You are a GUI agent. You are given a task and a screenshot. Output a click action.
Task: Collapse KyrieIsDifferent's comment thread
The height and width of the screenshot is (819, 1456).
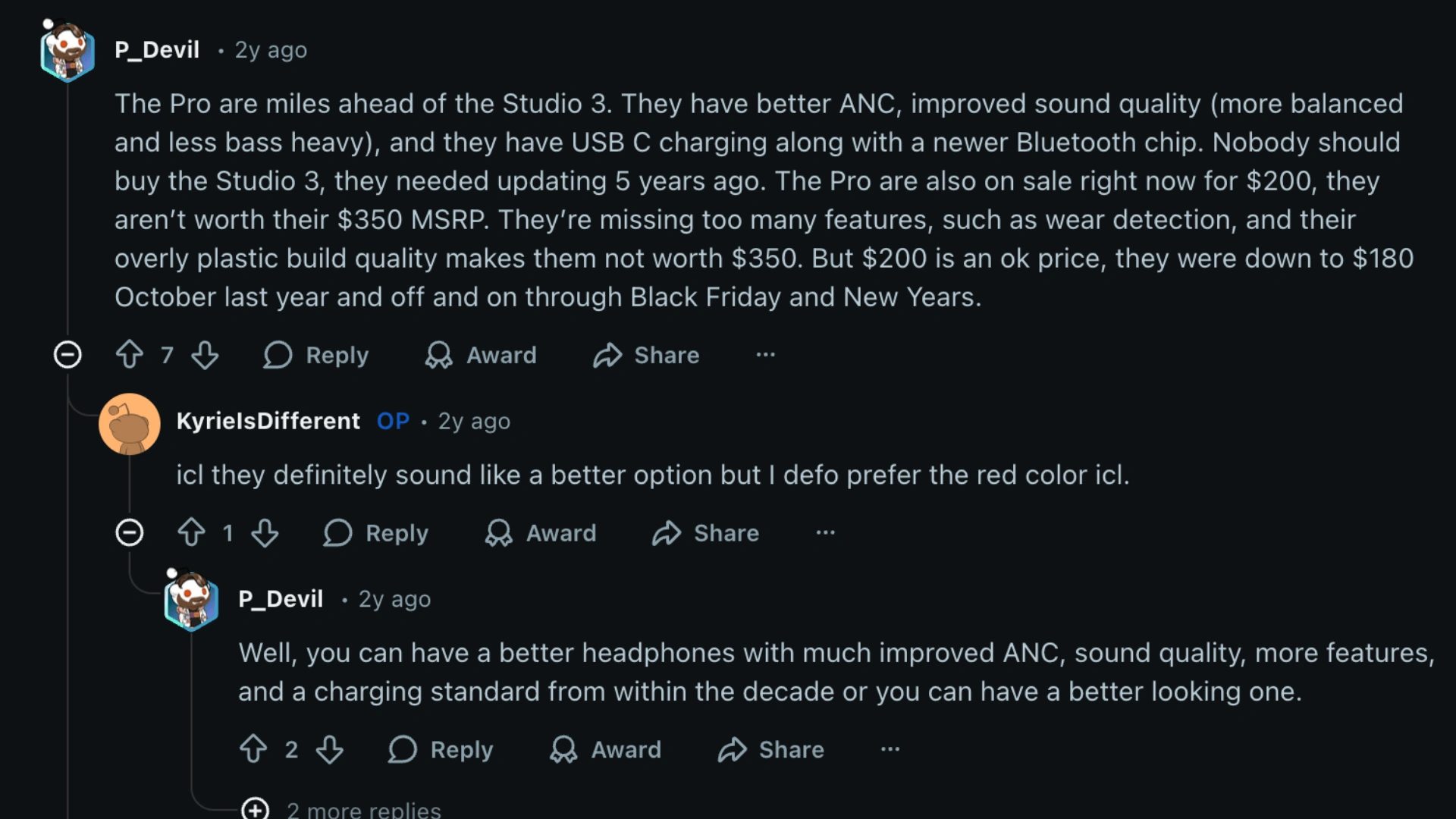coord(130,533)
